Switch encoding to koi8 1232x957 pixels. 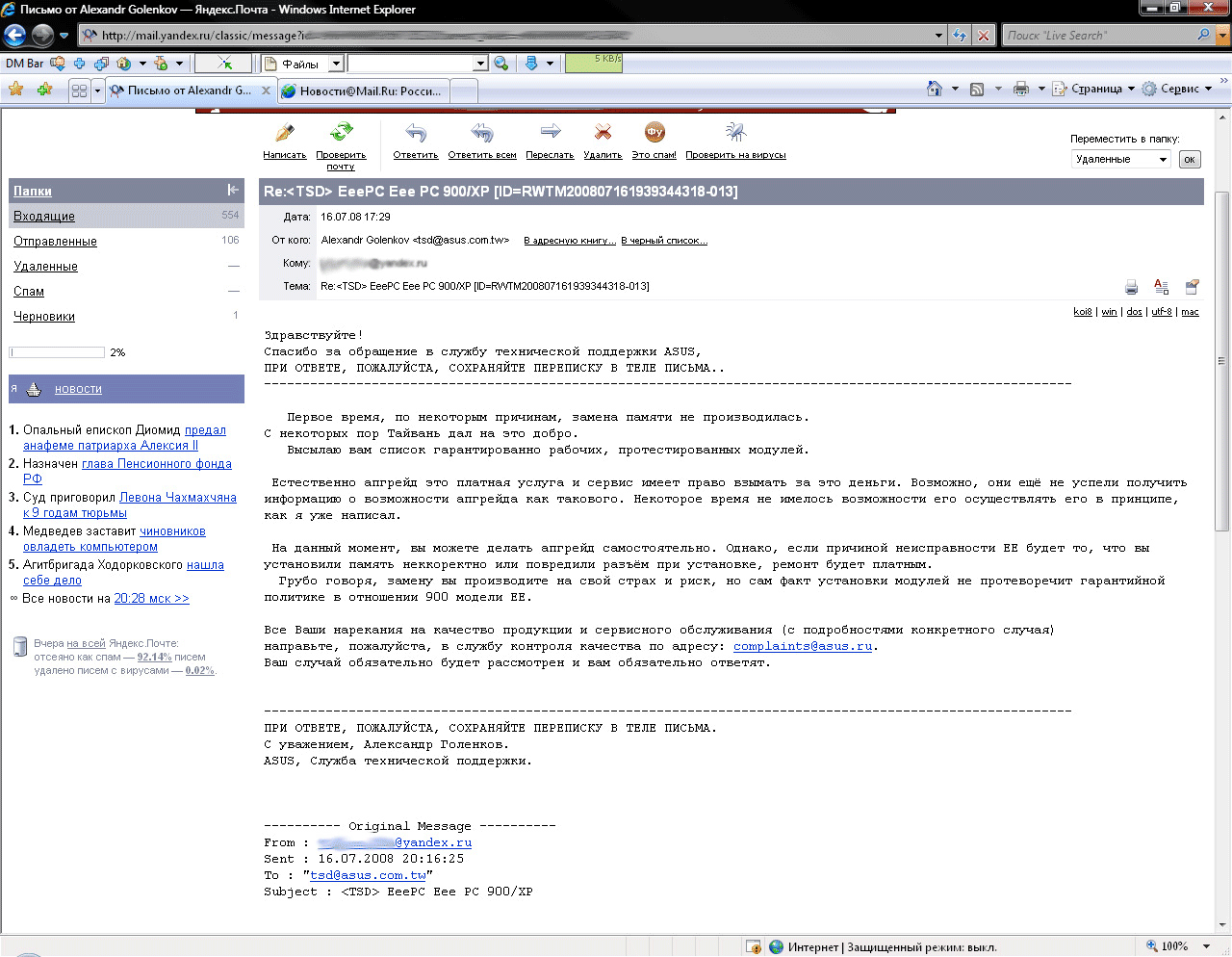1083,312
